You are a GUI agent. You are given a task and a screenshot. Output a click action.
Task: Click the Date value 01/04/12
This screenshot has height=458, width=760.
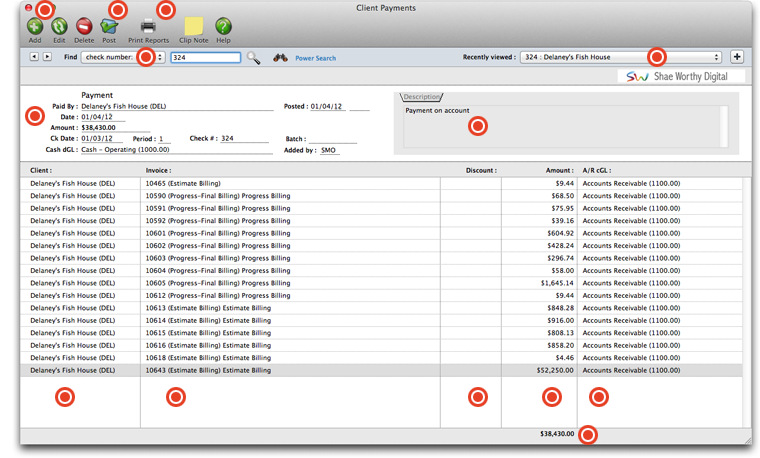coord(103,117)
